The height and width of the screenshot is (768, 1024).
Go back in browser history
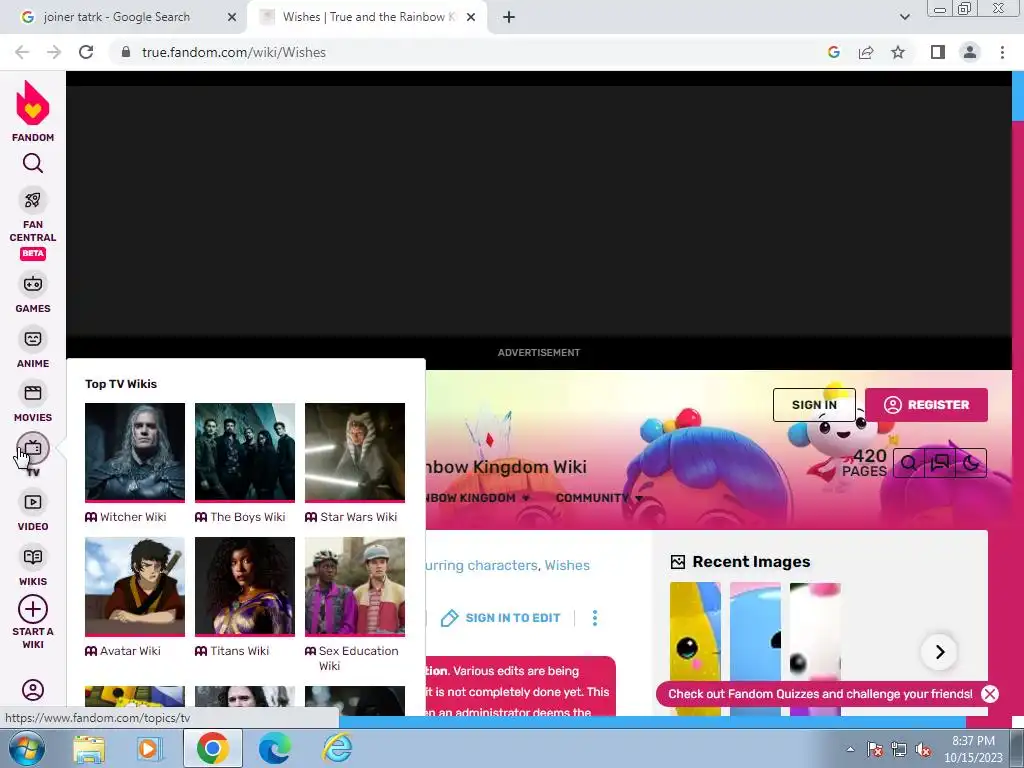[22, 52]
